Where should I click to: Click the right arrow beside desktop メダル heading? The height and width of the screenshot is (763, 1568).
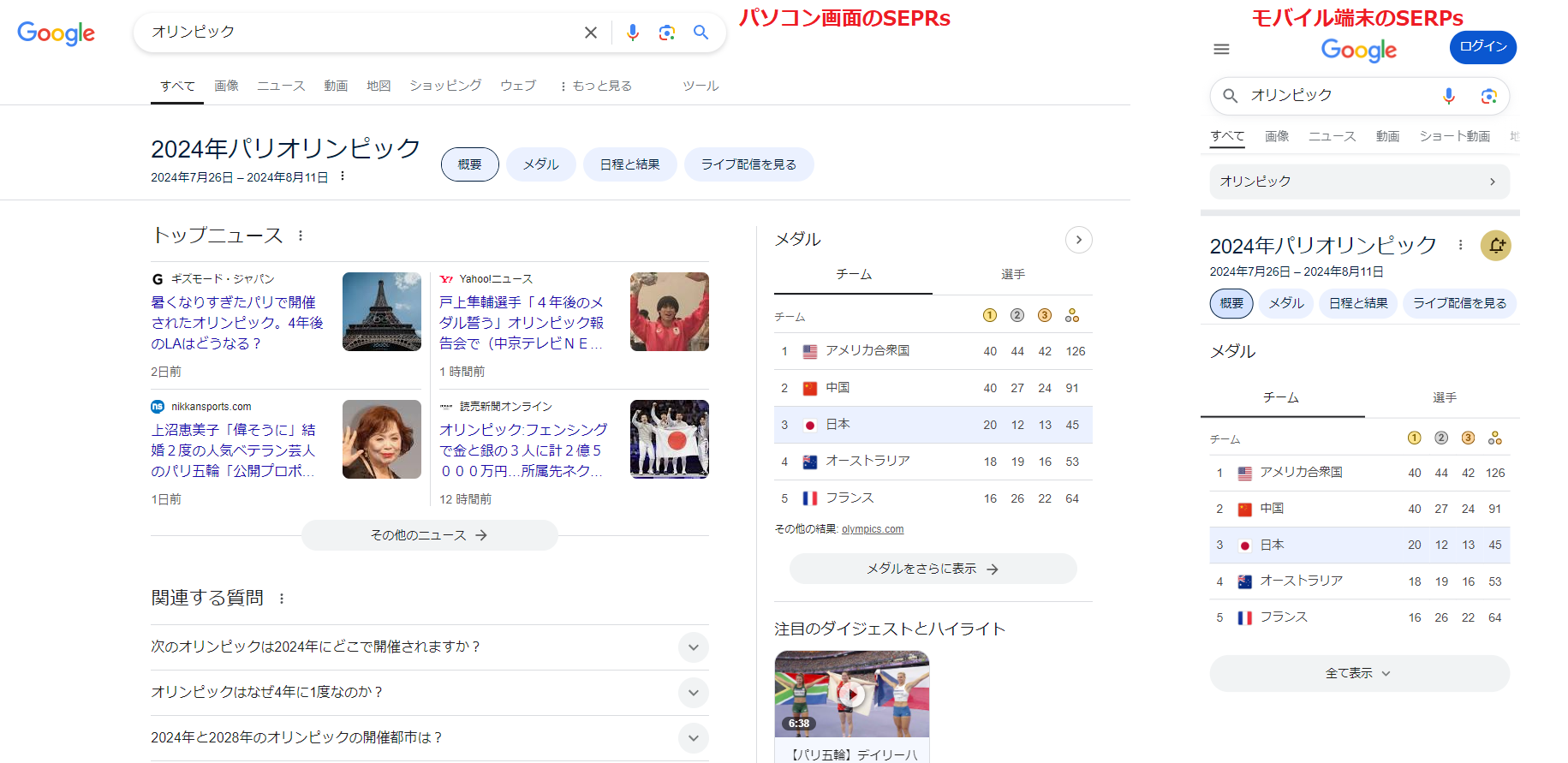coord(1079,240)
